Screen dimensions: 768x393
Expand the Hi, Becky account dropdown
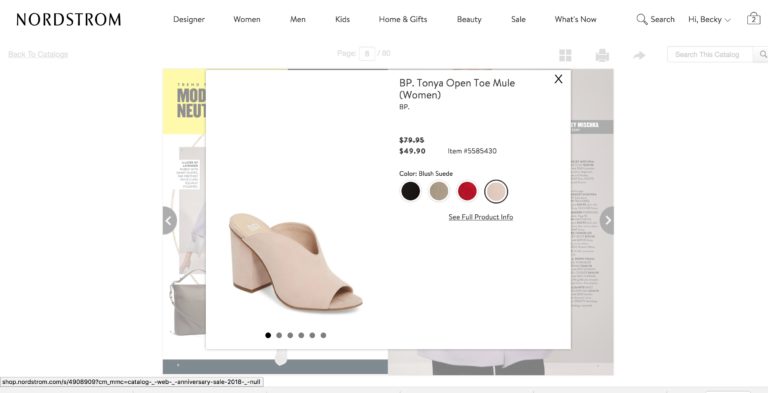[x=709, y=20]
